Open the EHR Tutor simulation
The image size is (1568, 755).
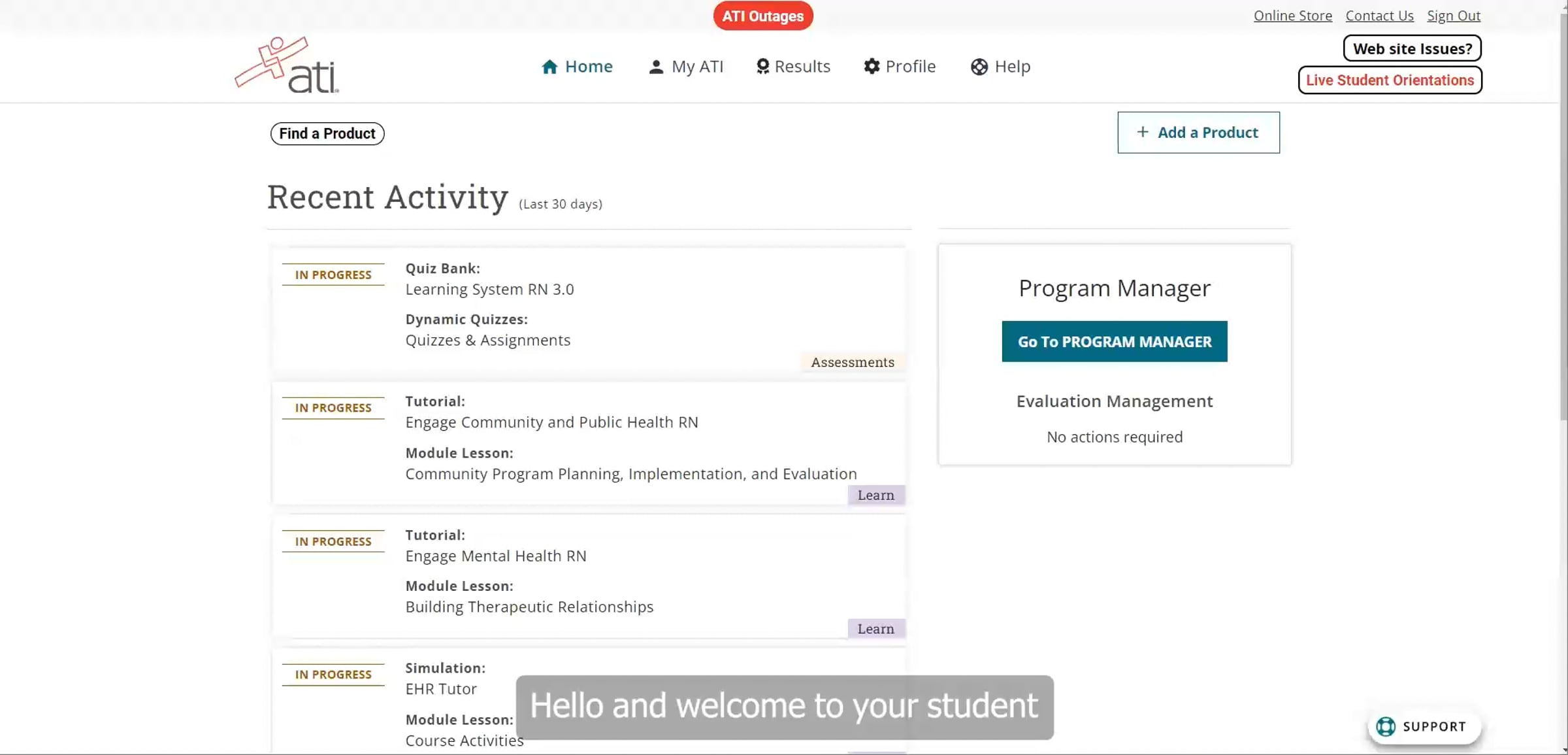[441, 689]
